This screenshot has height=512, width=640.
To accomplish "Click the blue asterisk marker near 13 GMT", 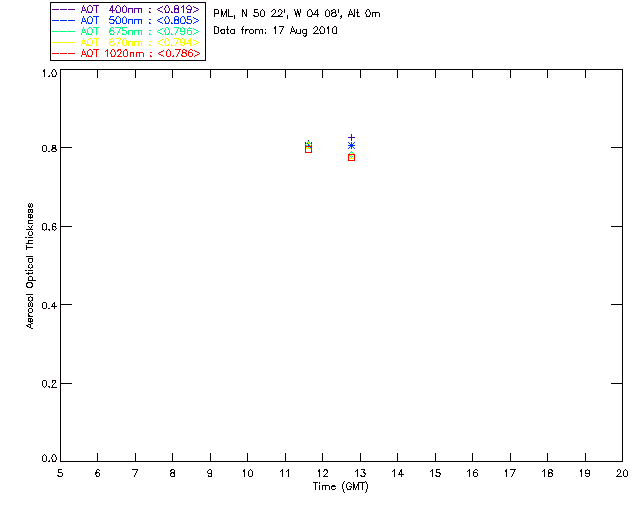I will pos(351,146).
